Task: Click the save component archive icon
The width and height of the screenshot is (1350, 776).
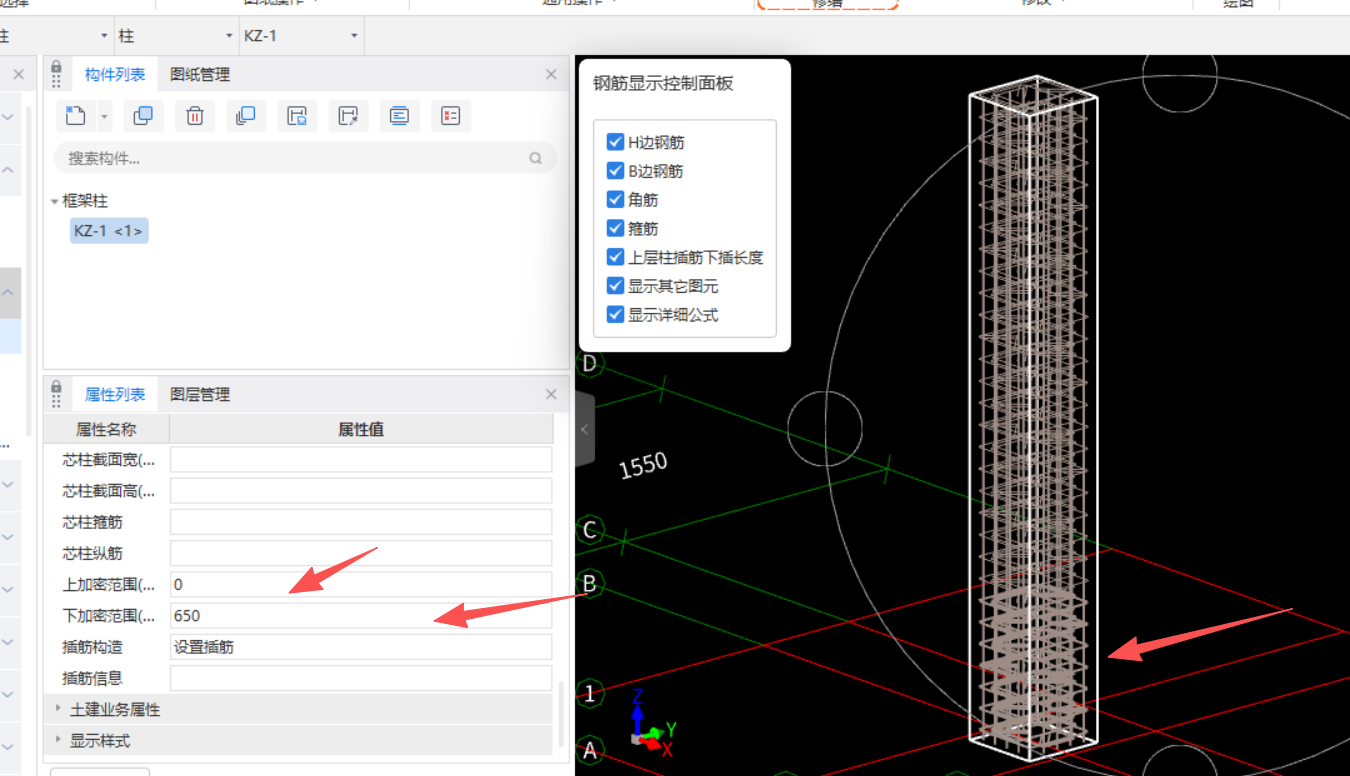Action: click(x=297, y=116)
